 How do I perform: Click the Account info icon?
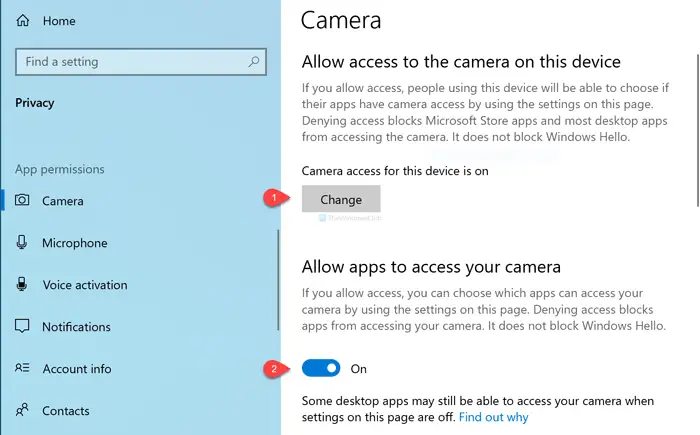[x=23, y=369]
